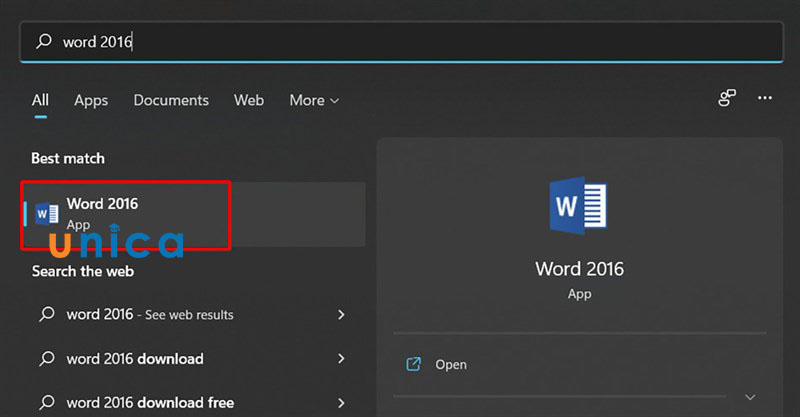Click the 'Word 2016' title in preview pane
Image resolution: width=800 pixels, height=417 pixels.
579,269
